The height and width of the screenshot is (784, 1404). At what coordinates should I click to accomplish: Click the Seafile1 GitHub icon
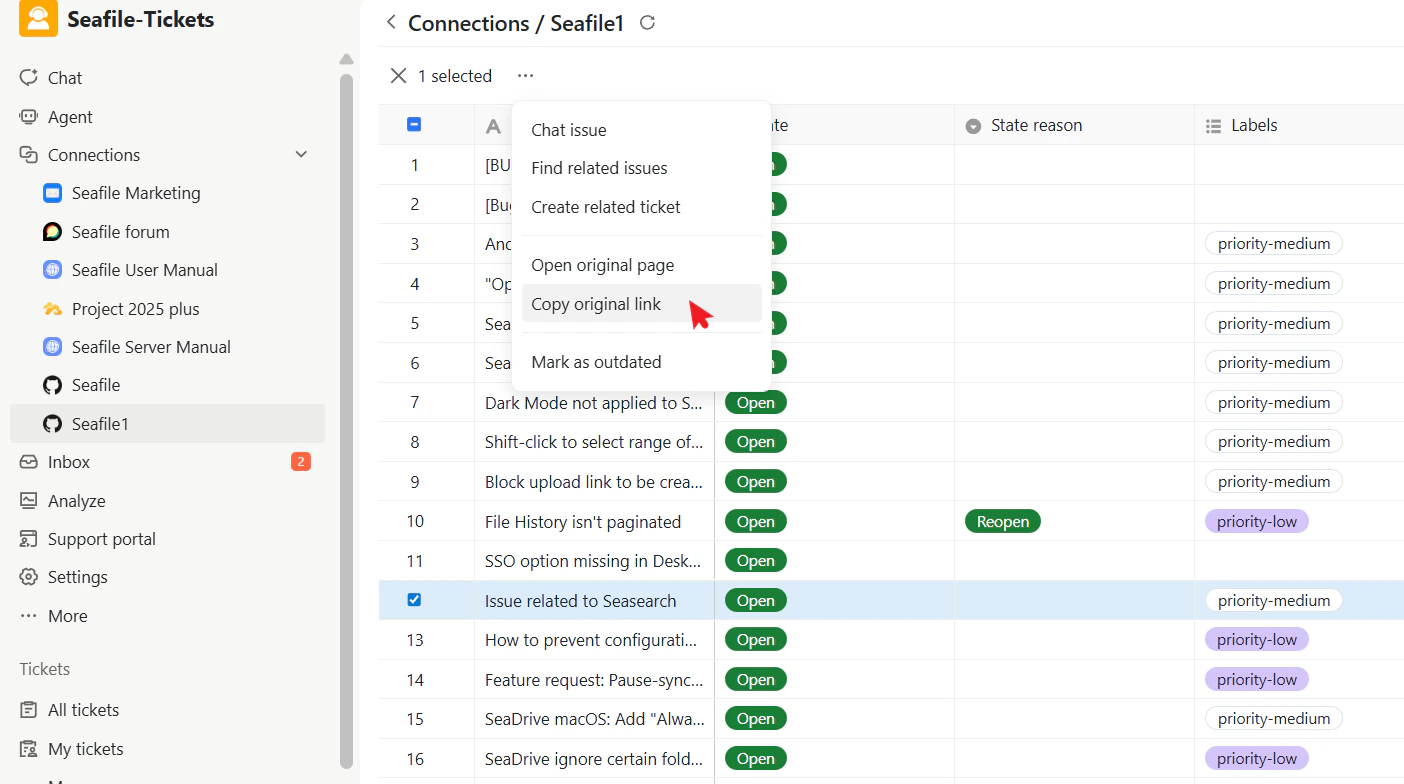(x=53, y=424)
